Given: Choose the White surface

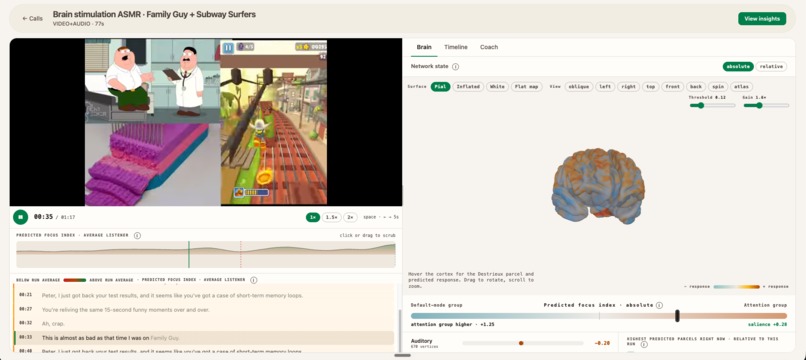Looking at the screenshot, I should (497, 86).
